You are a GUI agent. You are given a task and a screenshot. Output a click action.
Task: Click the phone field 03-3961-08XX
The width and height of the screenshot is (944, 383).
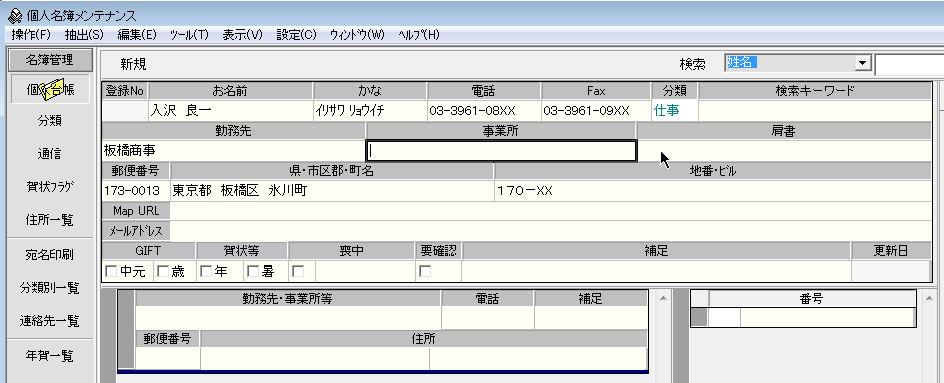tap(484, 110)
